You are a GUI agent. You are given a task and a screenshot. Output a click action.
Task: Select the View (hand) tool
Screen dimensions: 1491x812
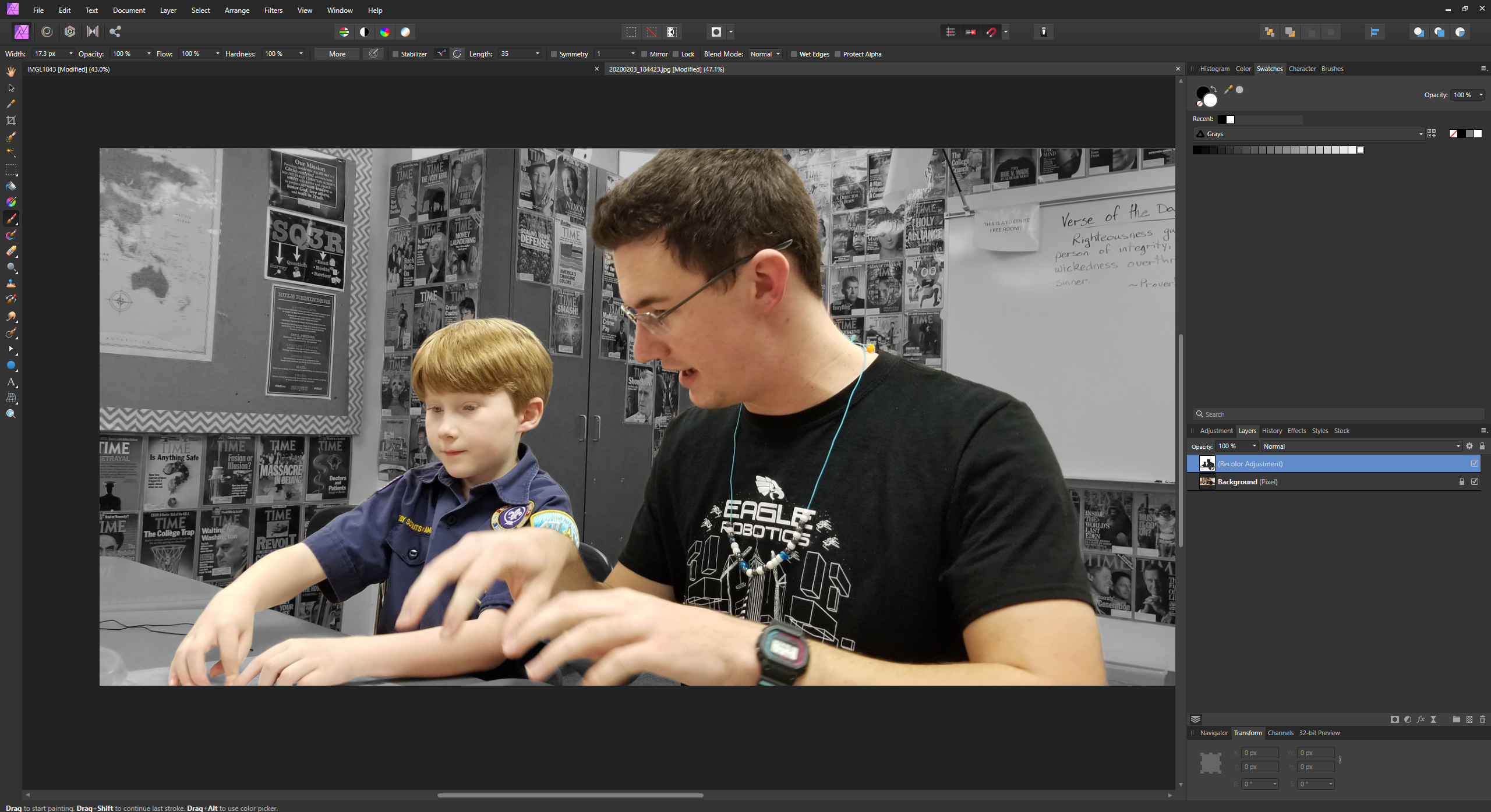click(x=11, y=72)
